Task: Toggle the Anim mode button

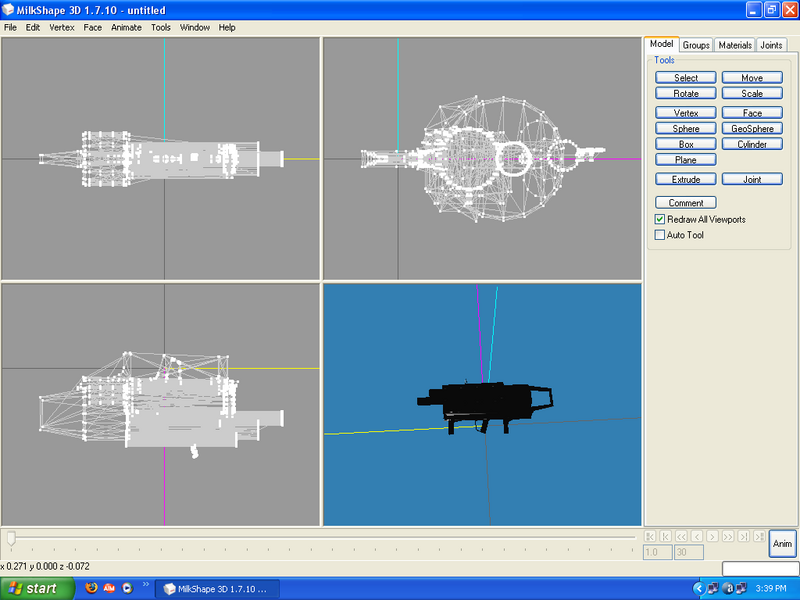Action: coord(782,544)
